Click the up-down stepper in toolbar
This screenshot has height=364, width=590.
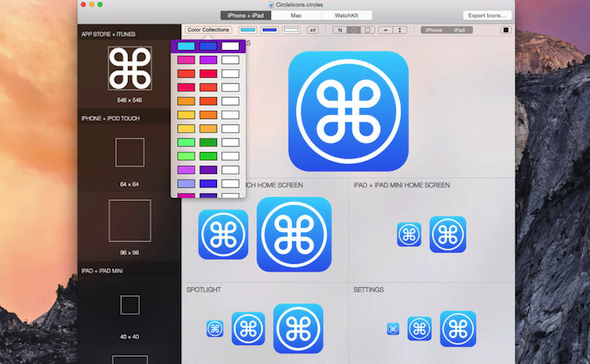point(400,30)
